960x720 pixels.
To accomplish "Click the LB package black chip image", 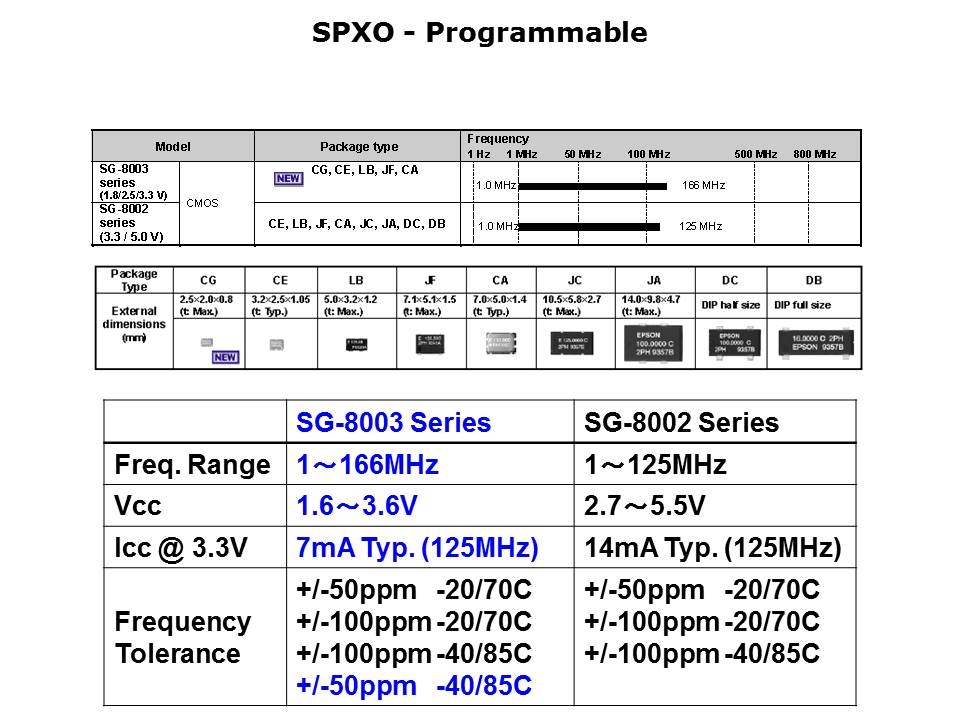I will click(x=356, y=344).
